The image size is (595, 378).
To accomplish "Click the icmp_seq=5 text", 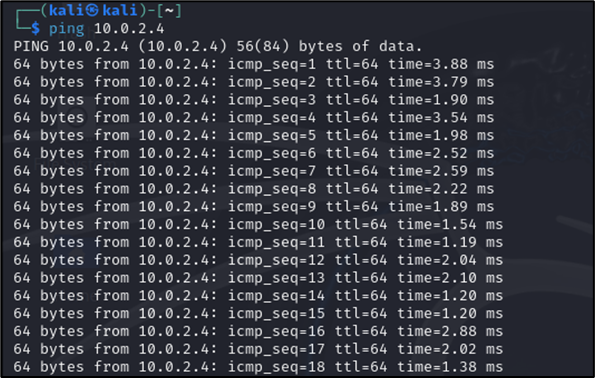I will pyautogui.click(x=272, y=136).
